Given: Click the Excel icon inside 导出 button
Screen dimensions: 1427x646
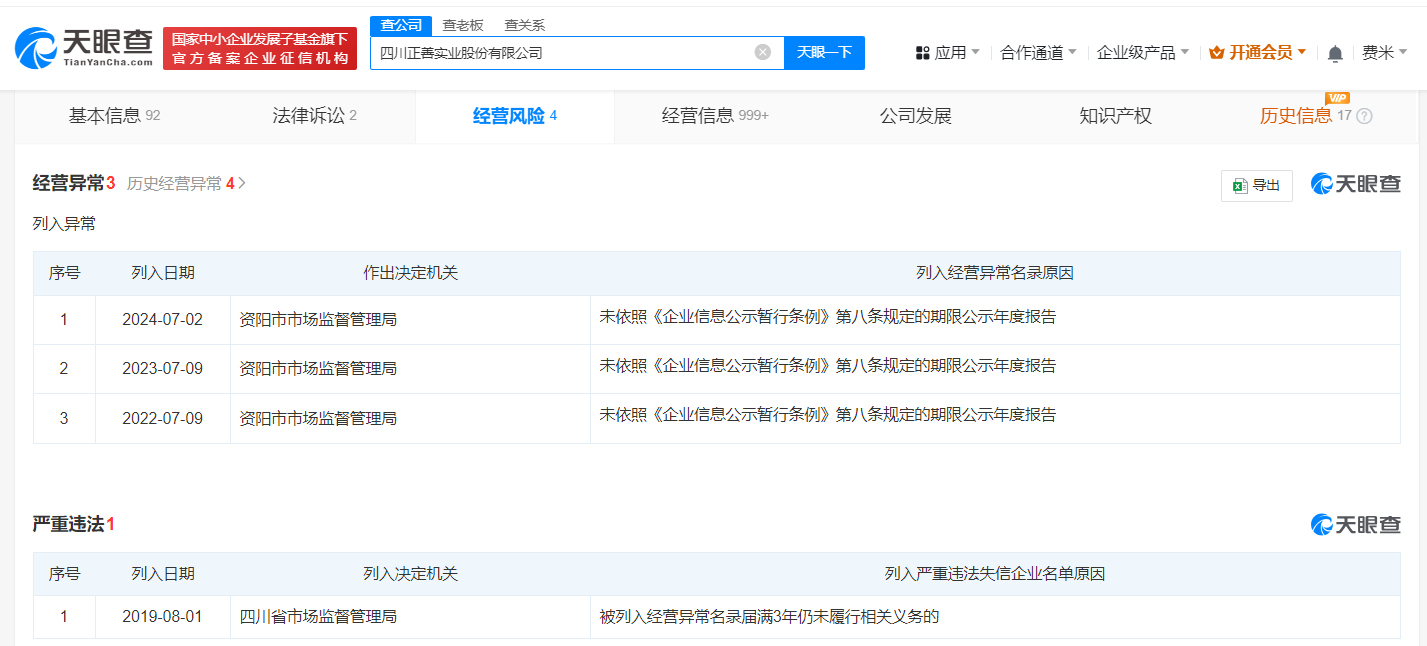Looking at the screenshot, I should [1240, 185].
